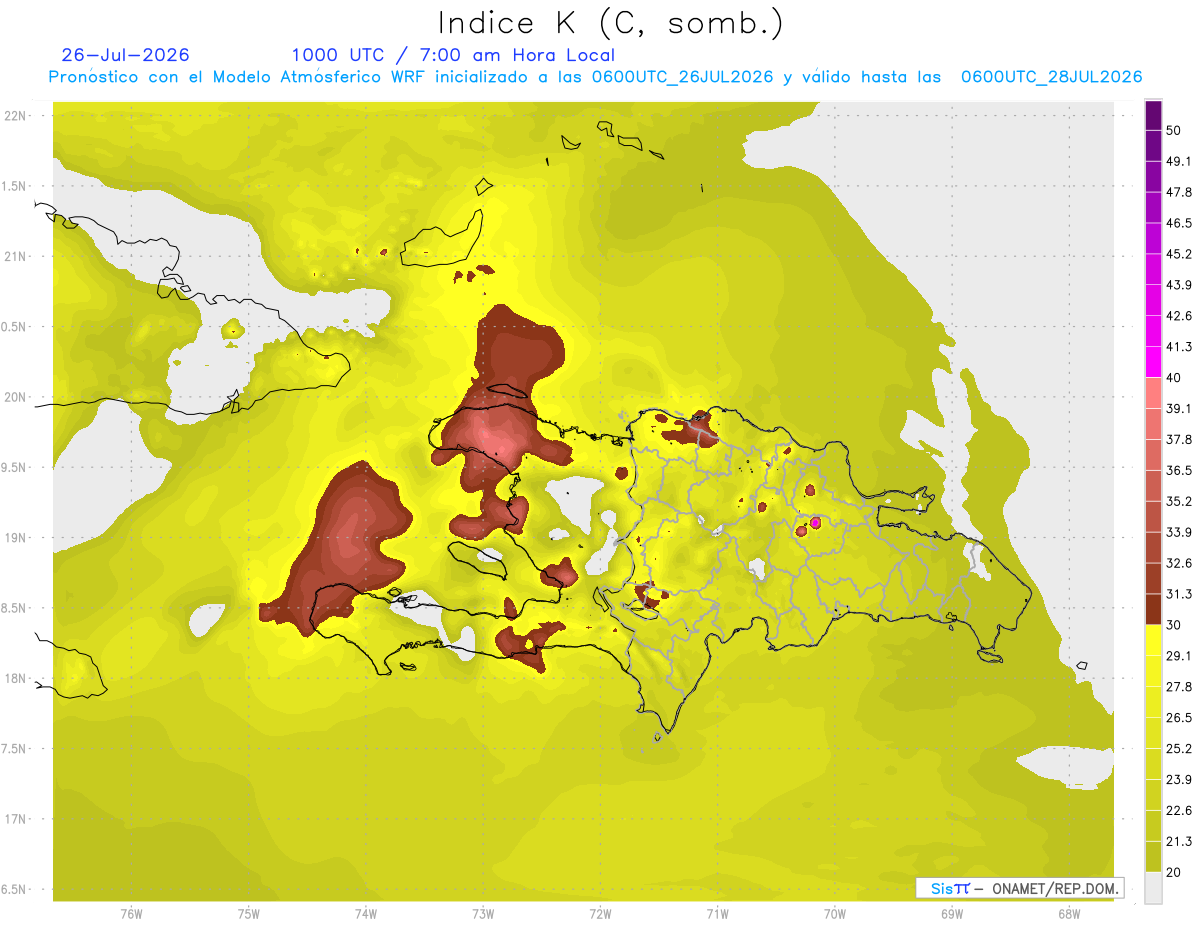This screenshot has height=927, width=1200.
Task: Click the '75W' longitude label
Action: [248, 914]
